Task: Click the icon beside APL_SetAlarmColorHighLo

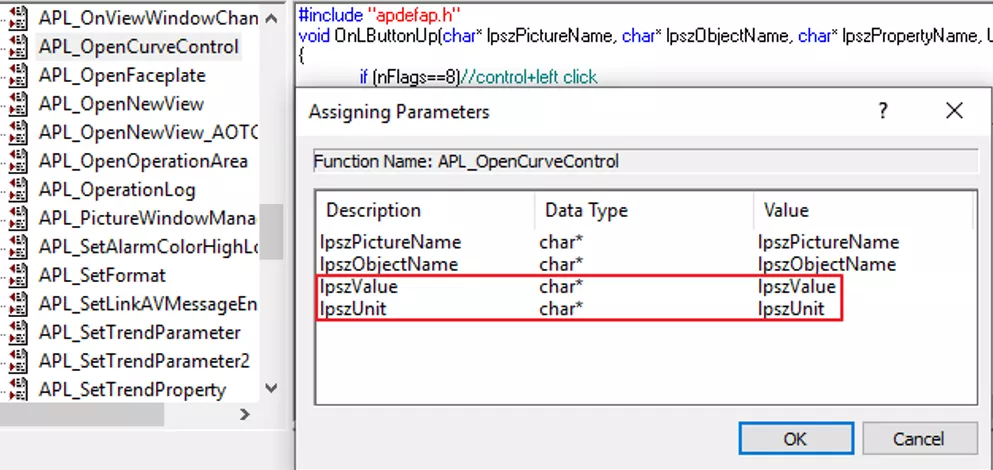Action: (18, 247)
